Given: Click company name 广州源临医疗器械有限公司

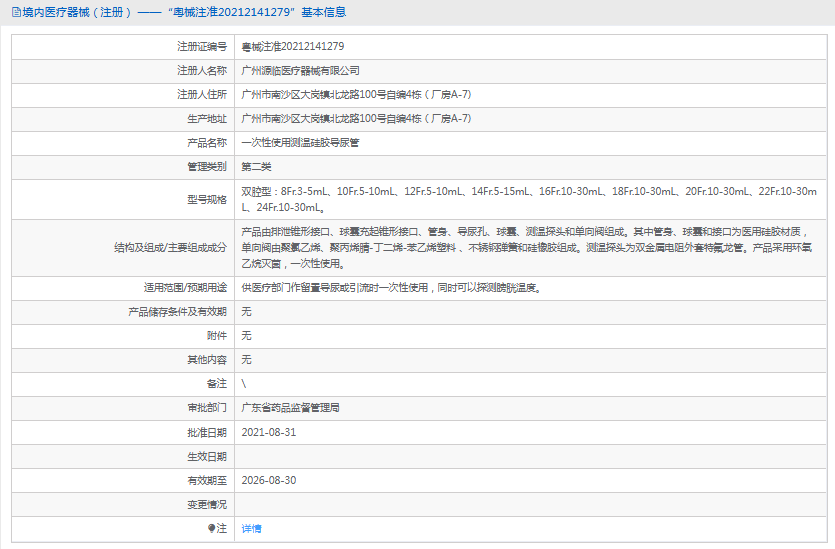Looking at the screenshot, I should click(300, 70).
